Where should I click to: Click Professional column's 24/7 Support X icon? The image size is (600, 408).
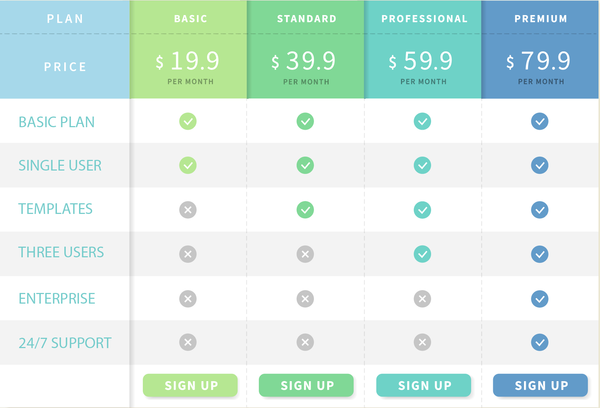422,342
